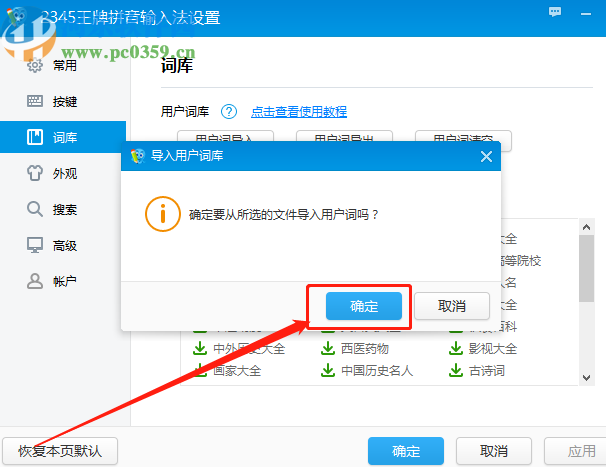Click the 影视大全 list entry text
606x467 pixels.
coord(493,349)
